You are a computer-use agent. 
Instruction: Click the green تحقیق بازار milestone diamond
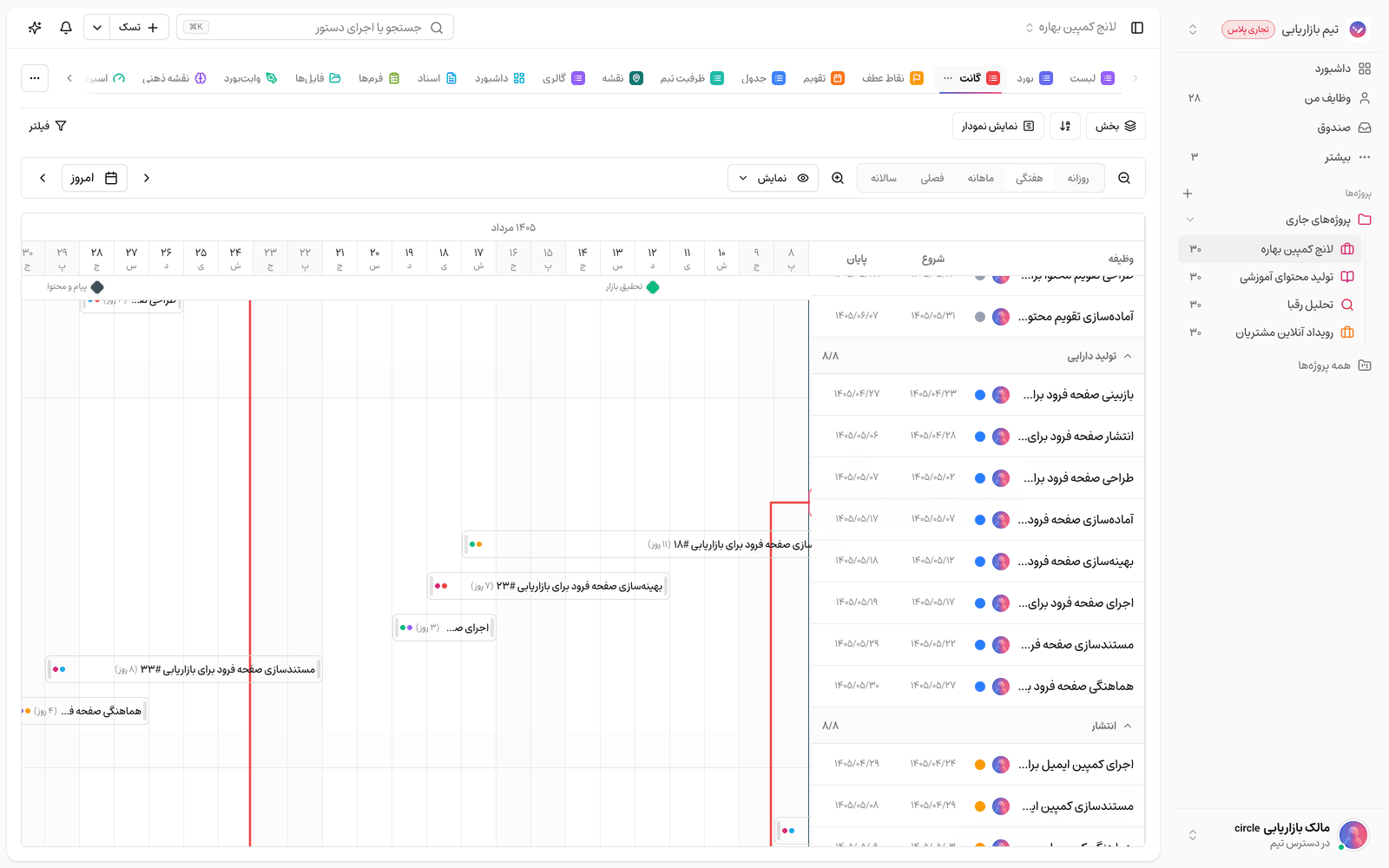point(653,287)
